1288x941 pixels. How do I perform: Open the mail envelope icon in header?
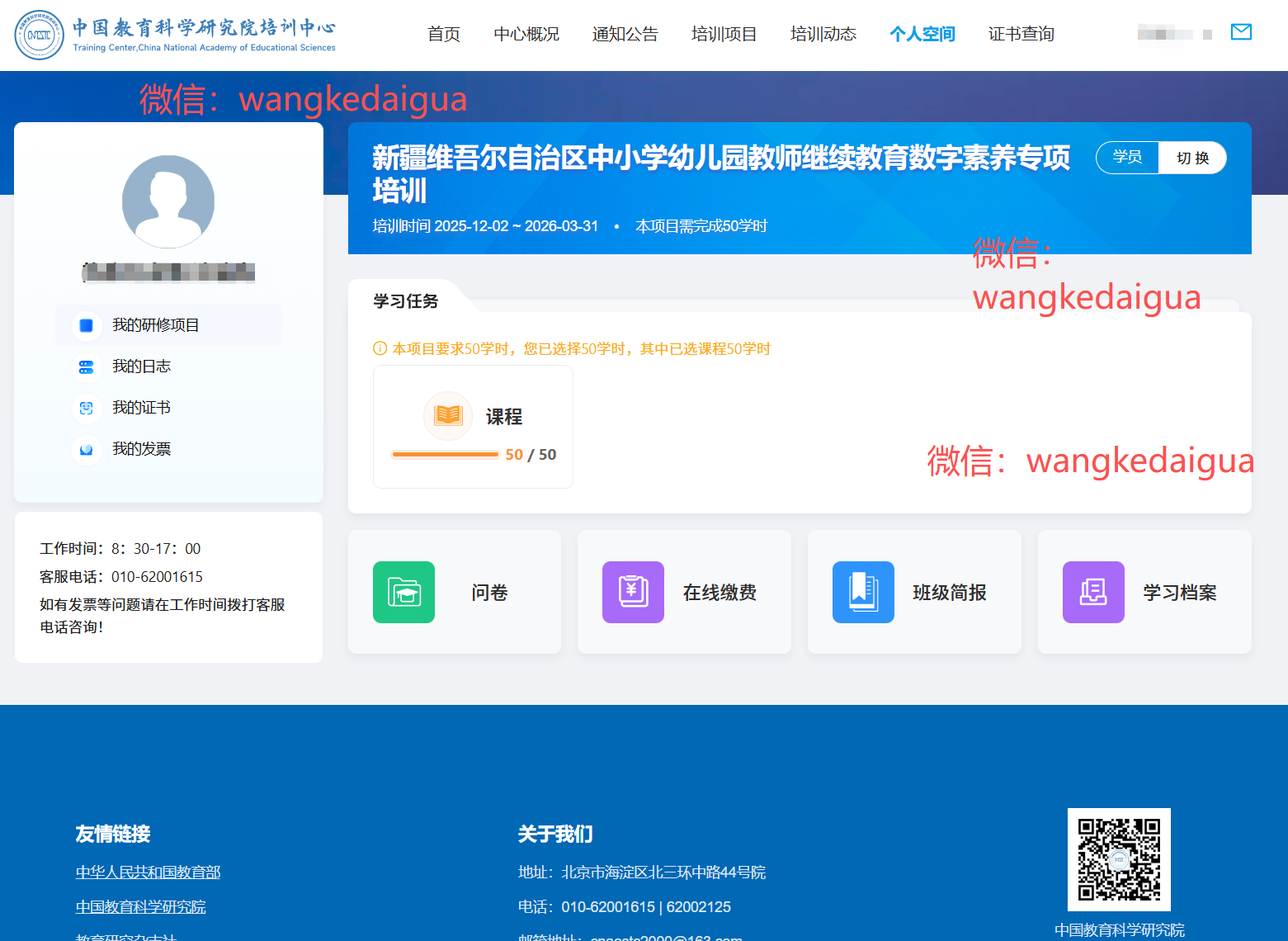coord(1240,32)
